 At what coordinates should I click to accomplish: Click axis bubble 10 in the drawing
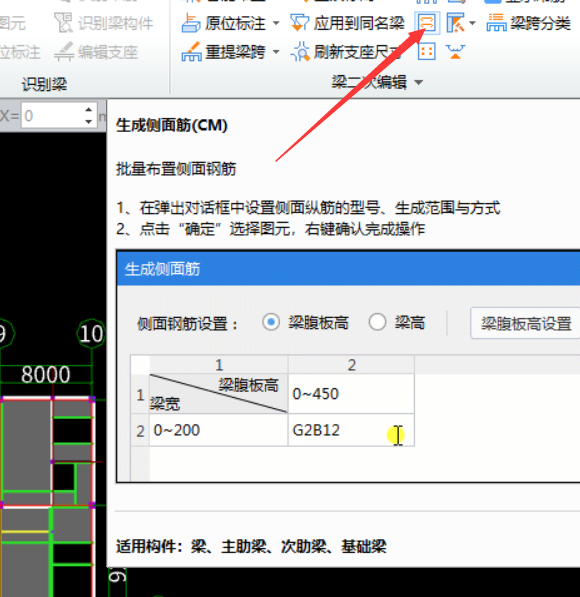(91, 334)
